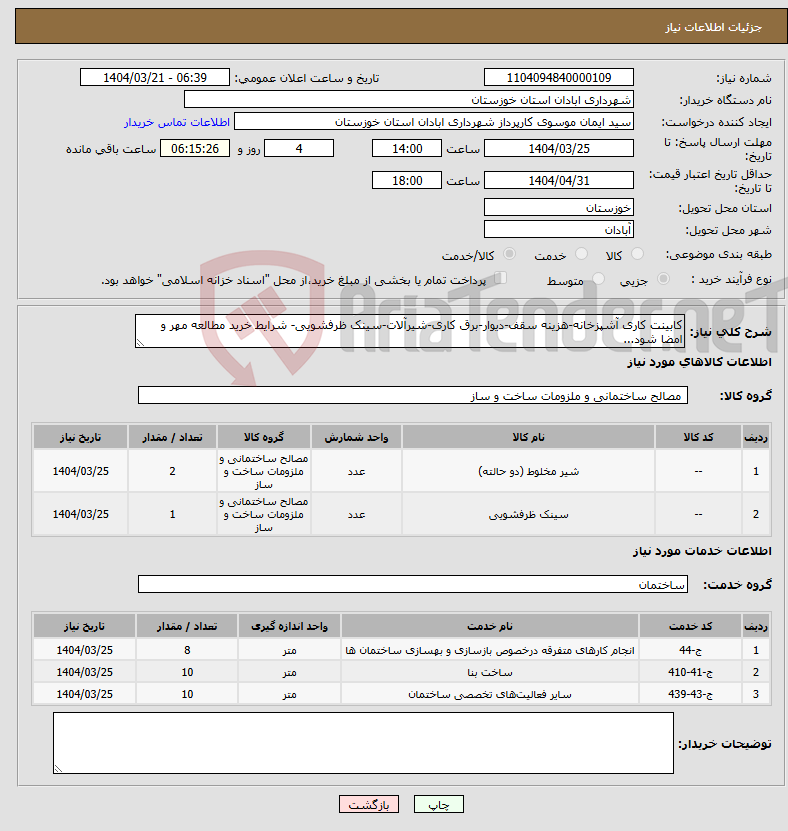Screen dimensions: 788x831
Task: Click service name ساخت بنا
Action: tap(490, 672)
